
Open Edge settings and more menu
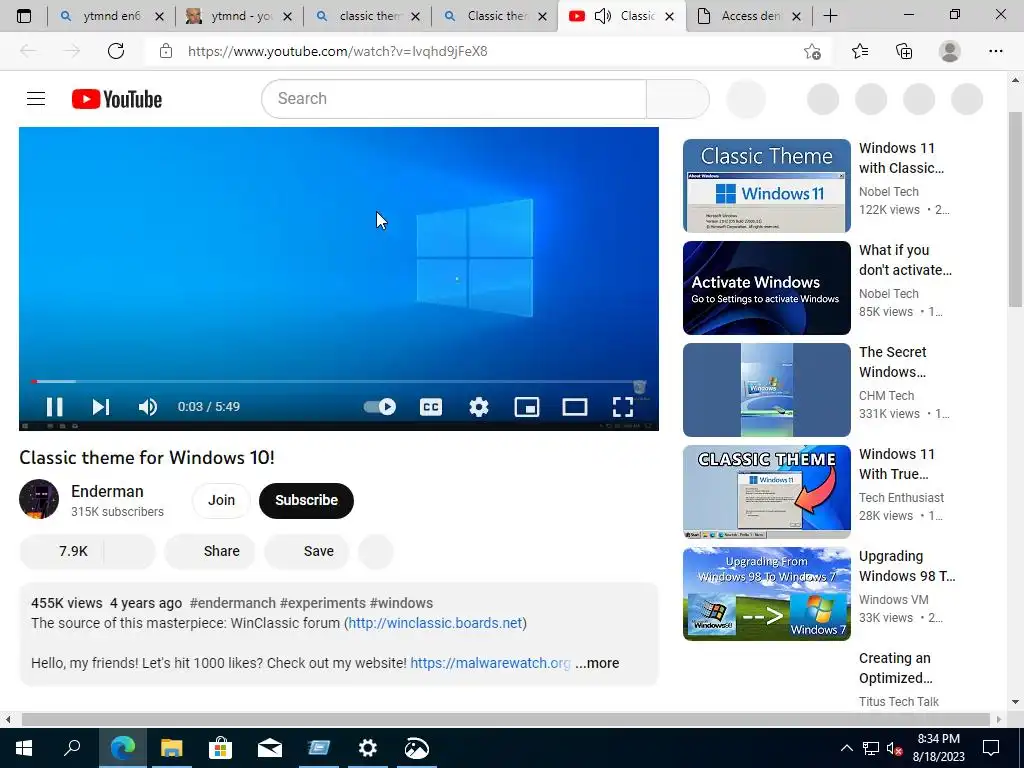click(x=995, y=51)
